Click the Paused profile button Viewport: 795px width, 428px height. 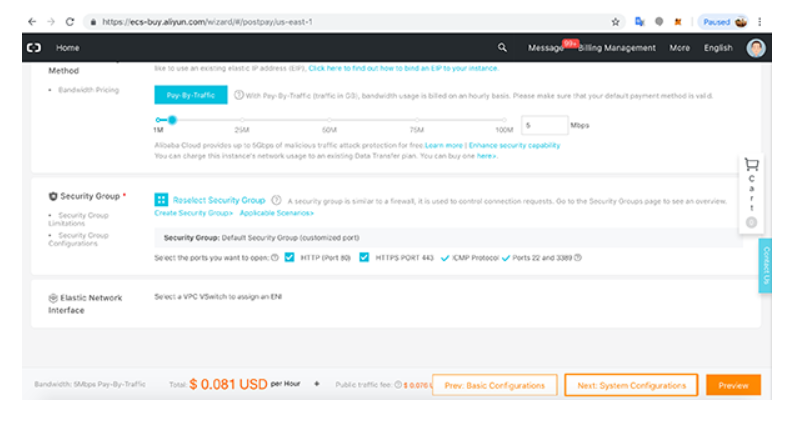point(724,22)
